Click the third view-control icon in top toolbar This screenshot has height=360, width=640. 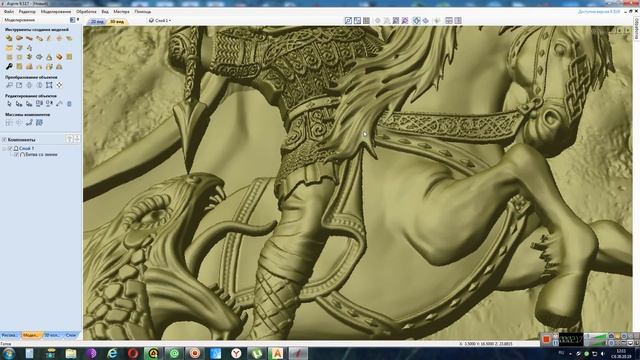(x=366, y=20)
